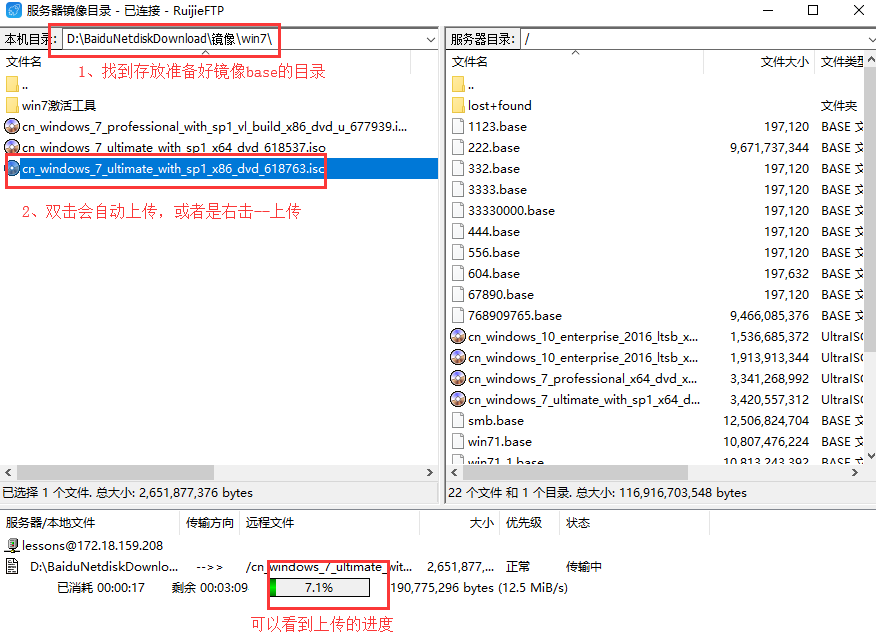Click the 332.base file icon
876x640 pixels.
point(458,168)
